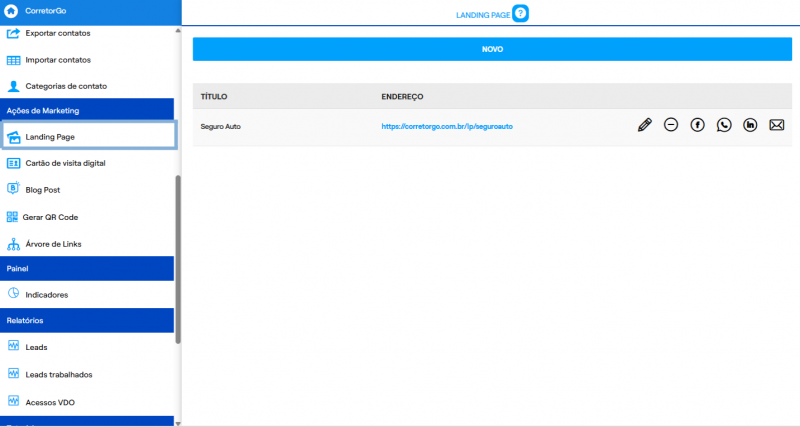This screenshot has height=427, width=800.
Task: Edit Seguro Auto with the pencil icon
Action: [x=644, y=125]
